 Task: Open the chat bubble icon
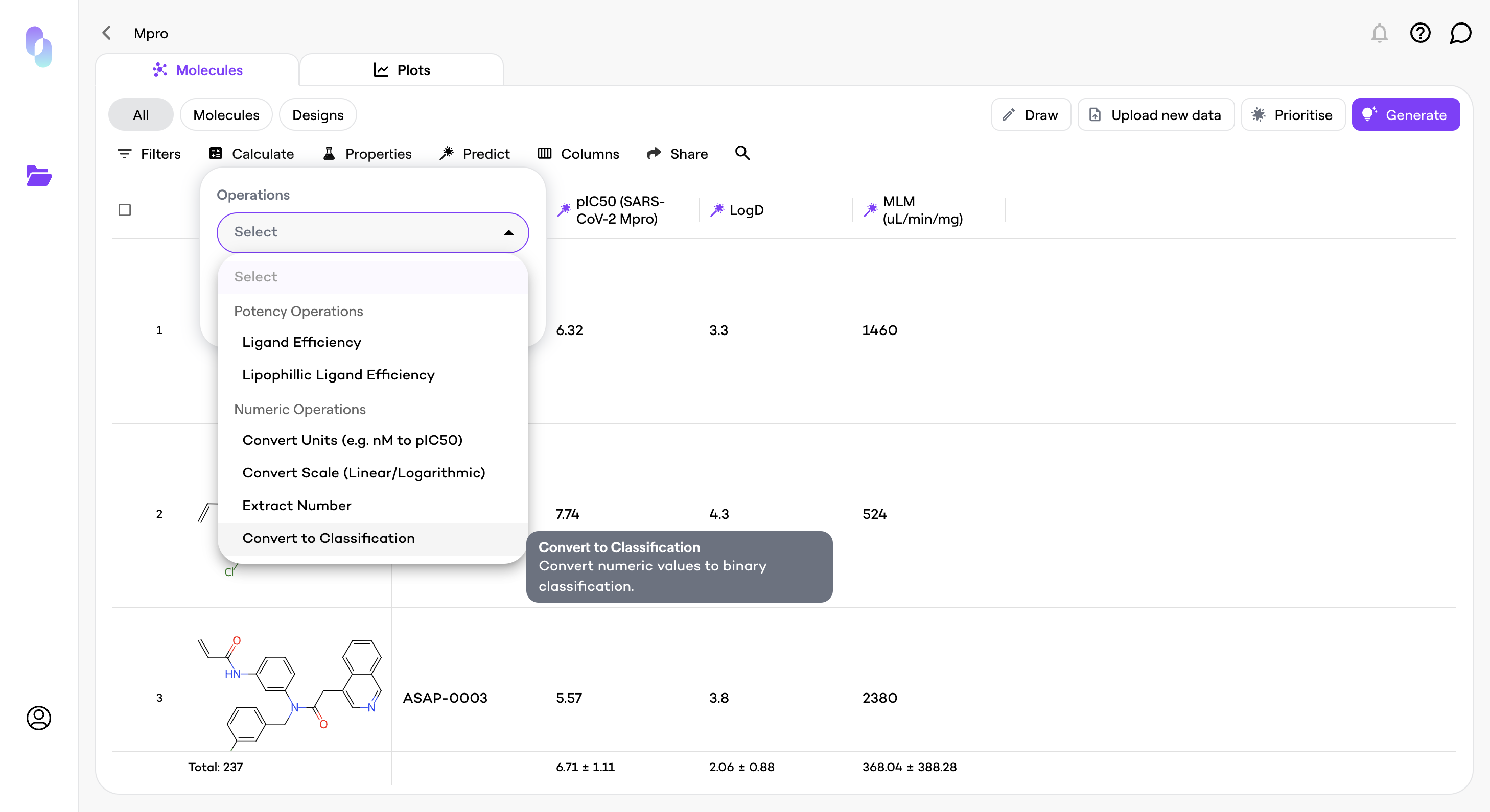tap(1460, 34)
